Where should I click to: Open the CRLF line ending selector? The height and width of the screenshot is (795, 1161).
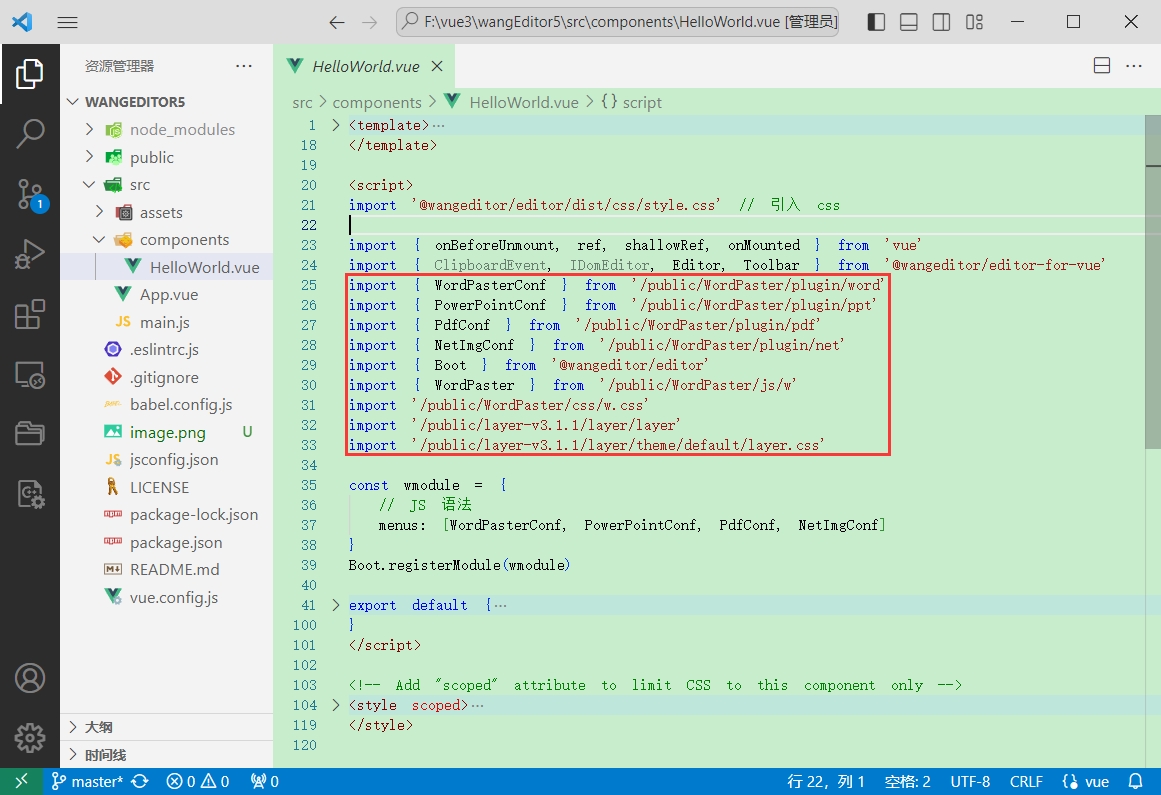coord(1026,781)
